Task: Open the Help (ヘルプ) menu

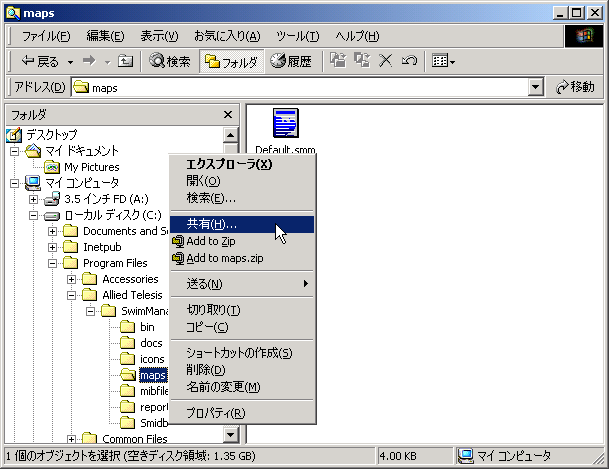Action: click(357, 36)
